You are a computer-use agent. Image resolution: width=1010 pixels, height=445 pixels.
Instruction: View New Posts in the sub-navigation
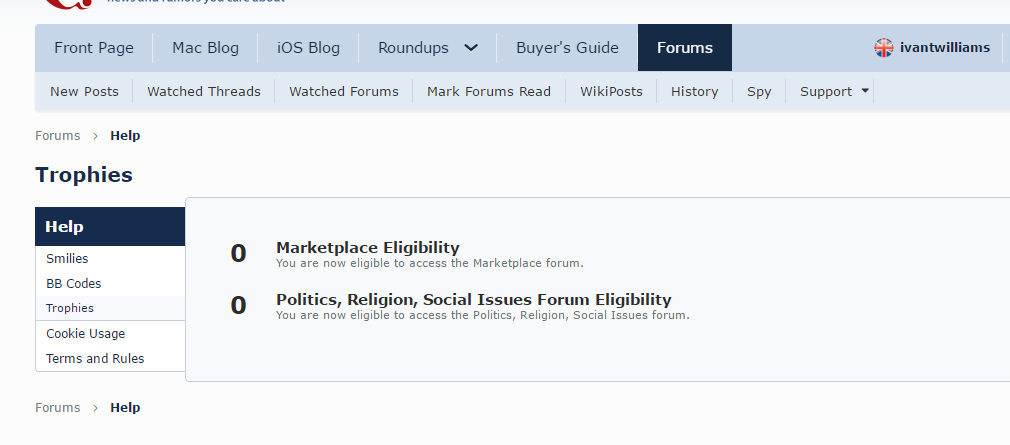[x=84, y=91]
